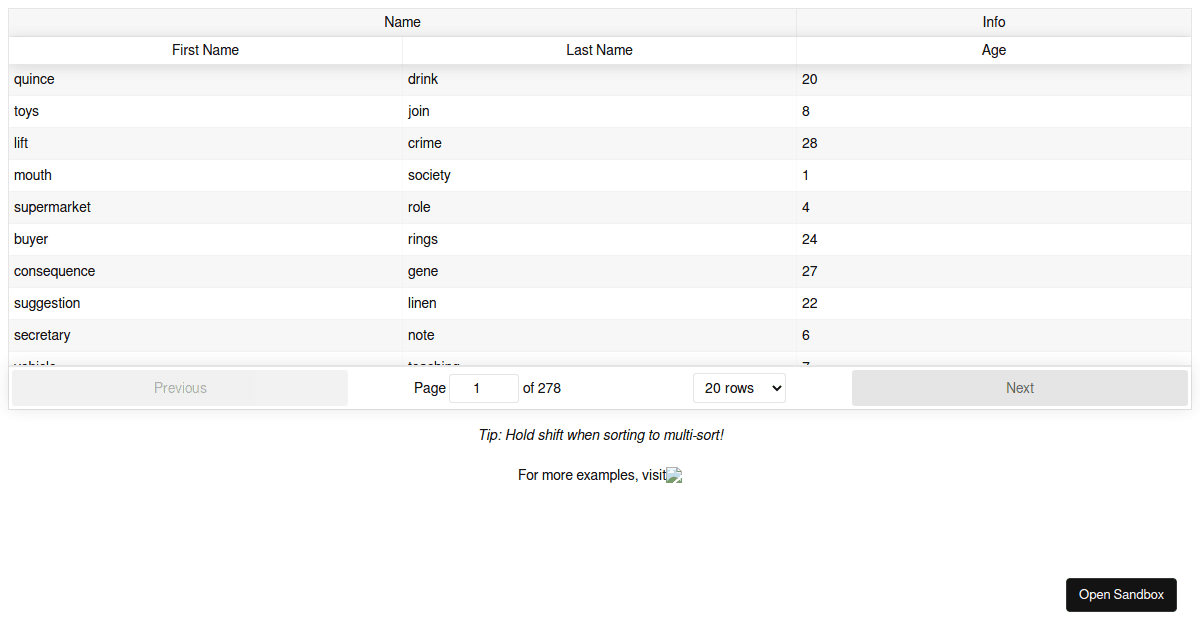
Task: Sort the table by Last Name
Action: click(599, 50)
